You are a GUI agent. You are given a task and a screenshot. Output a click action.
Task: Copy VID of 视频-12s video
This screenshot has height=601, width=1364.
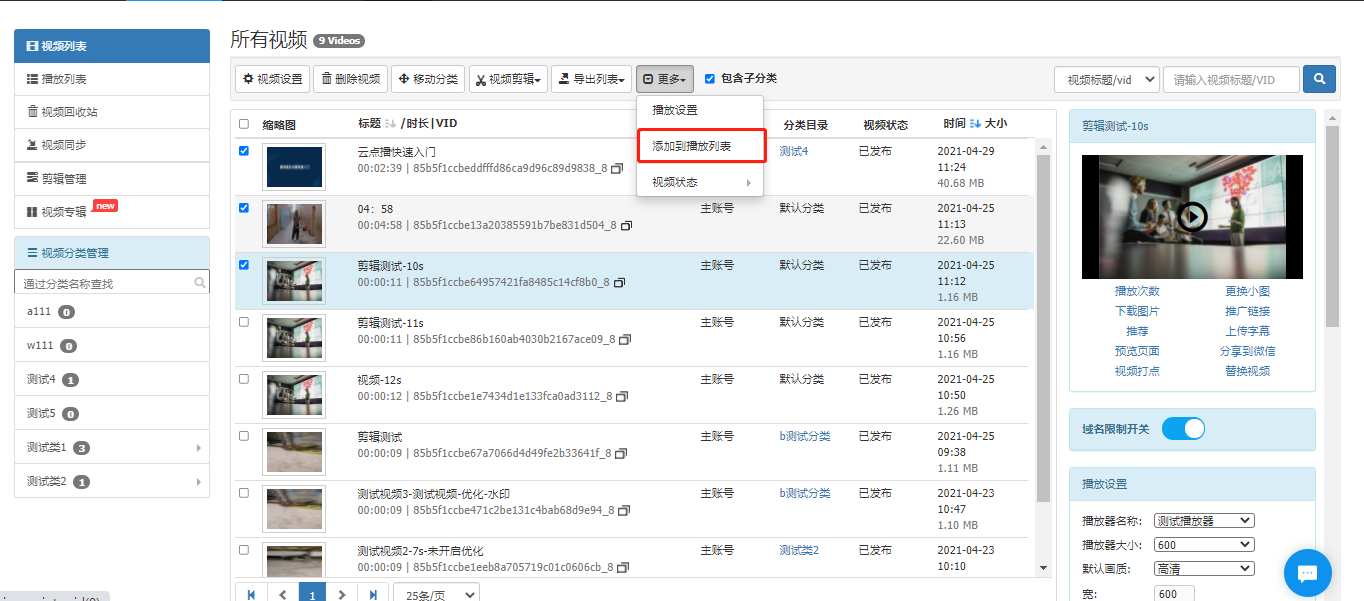point(622,397)
